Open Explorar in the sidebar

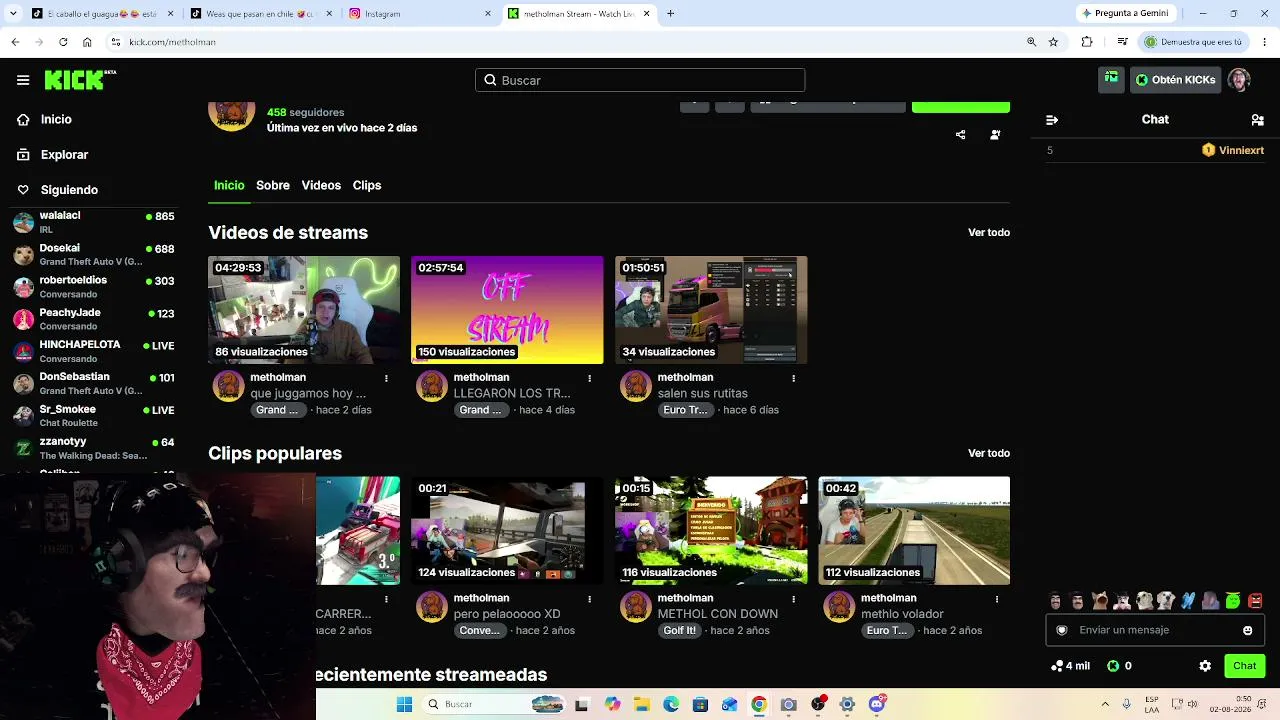tap(64, 155)
